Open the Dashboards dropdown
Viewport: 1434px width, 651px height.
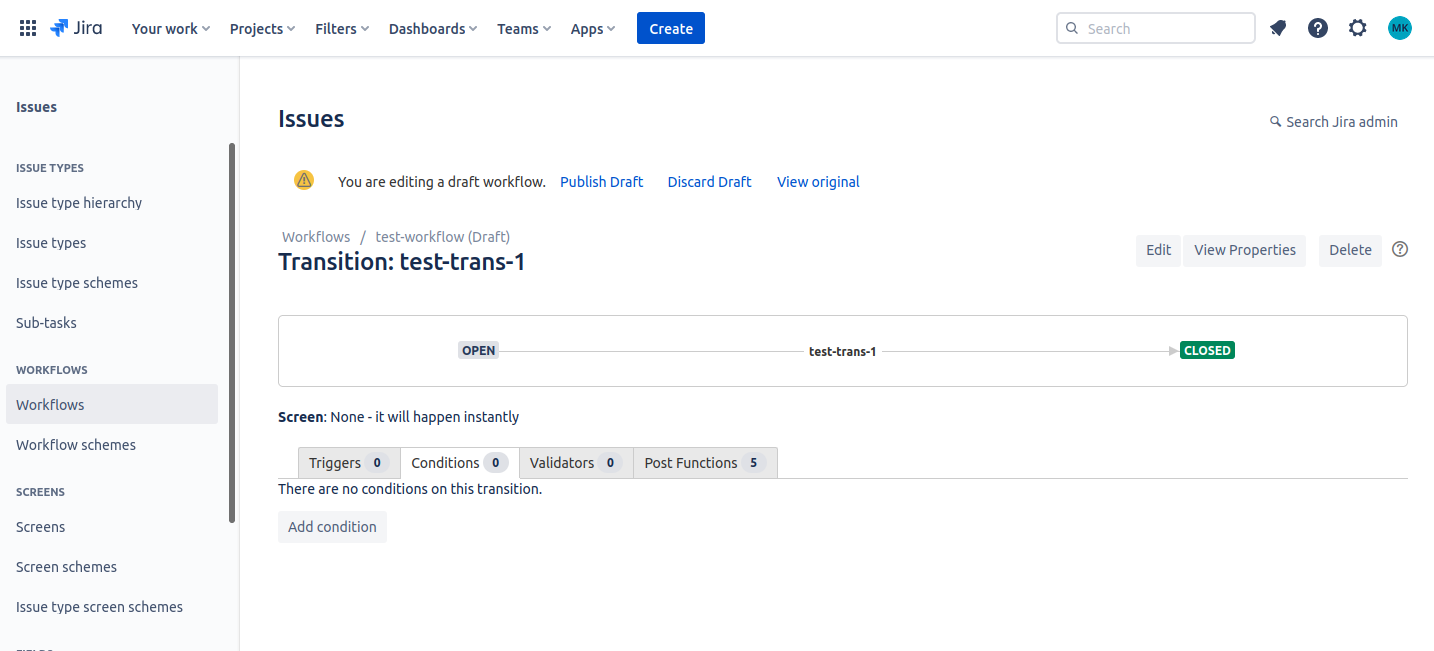tap(432, 29)
